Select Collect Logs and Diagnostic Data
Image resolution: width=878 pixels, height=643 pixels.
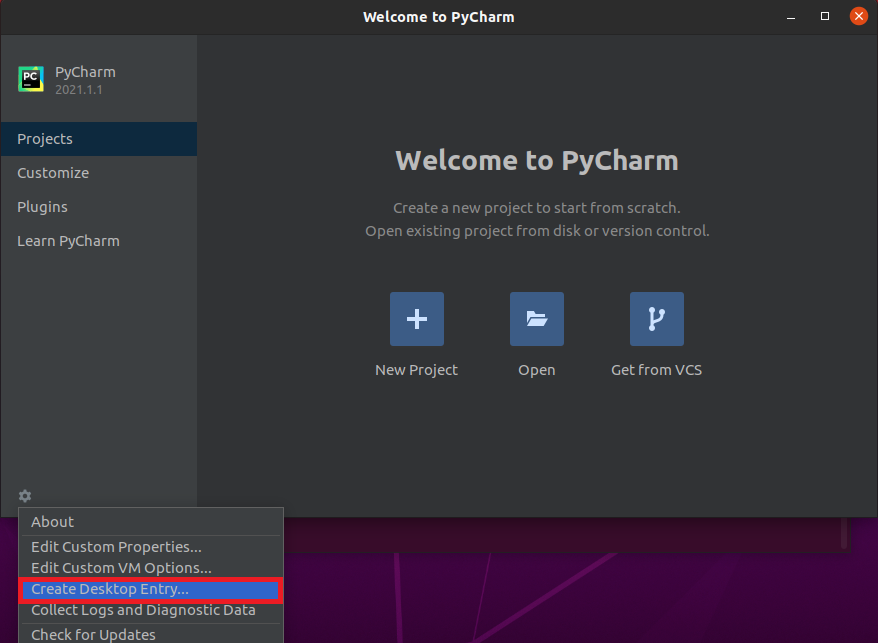(x=143, y=610)
